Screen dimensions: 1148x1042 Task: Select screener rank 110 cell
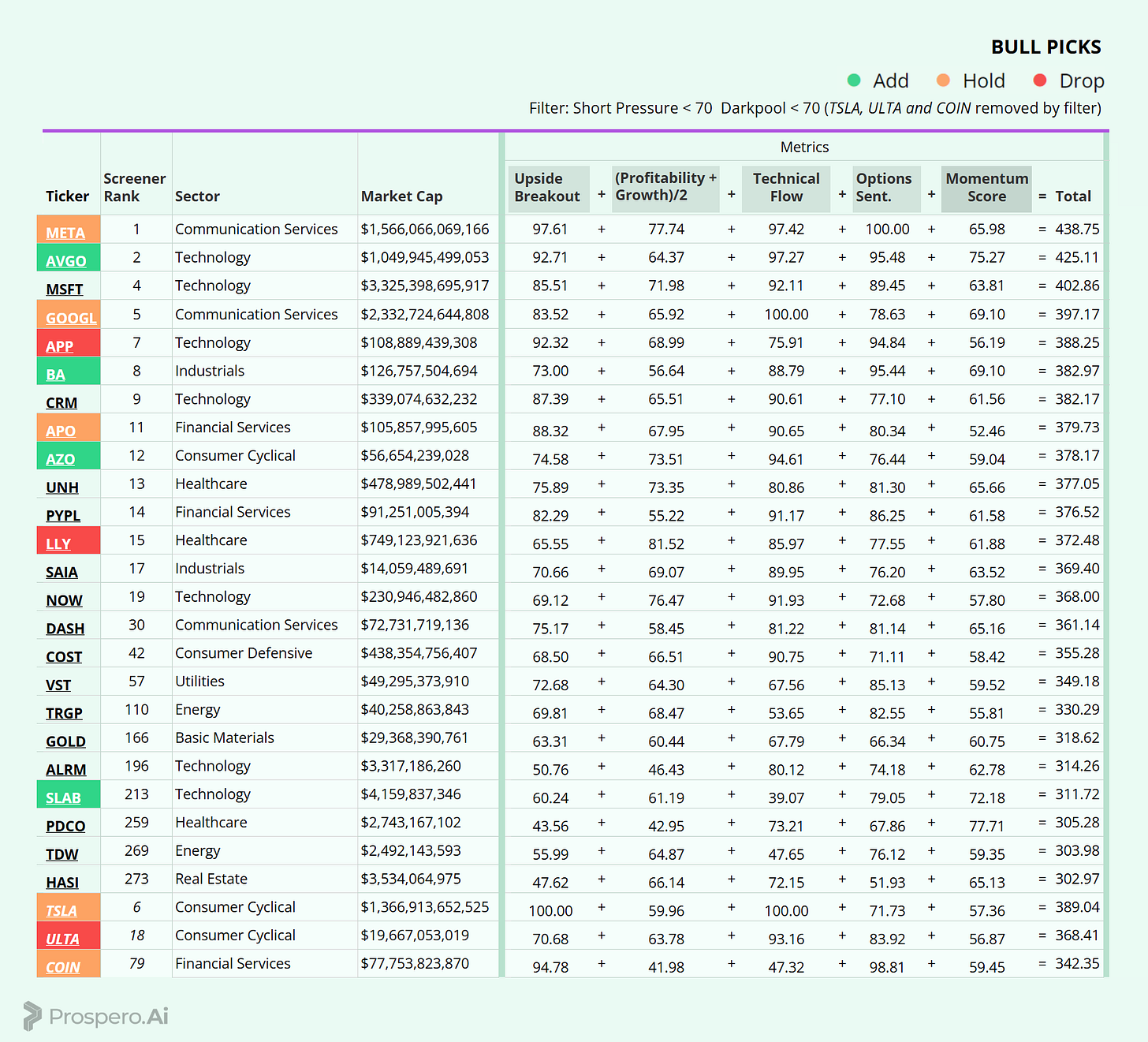click(136, 710)
